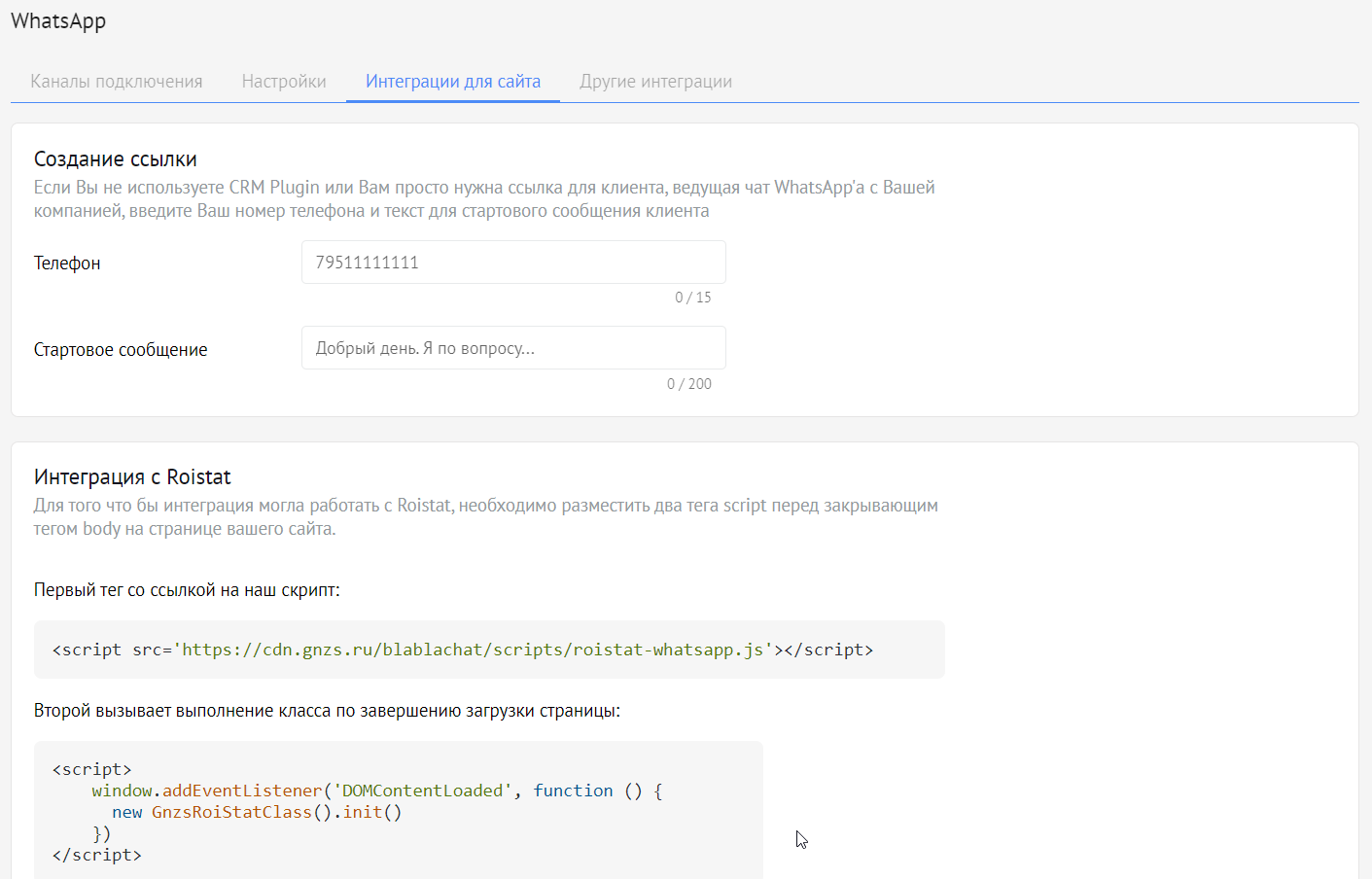The width and height of the screenshot is (1372, 879).
Task: Click the opening <script> line in second block
Action: 92,769
